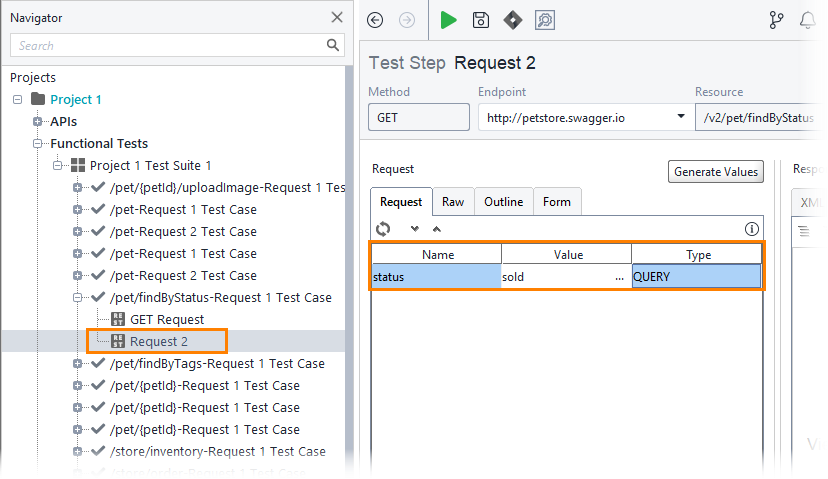Open the Endpoint dropdown
The height and width of the screenshot is (479, 828).
point(681,117)
